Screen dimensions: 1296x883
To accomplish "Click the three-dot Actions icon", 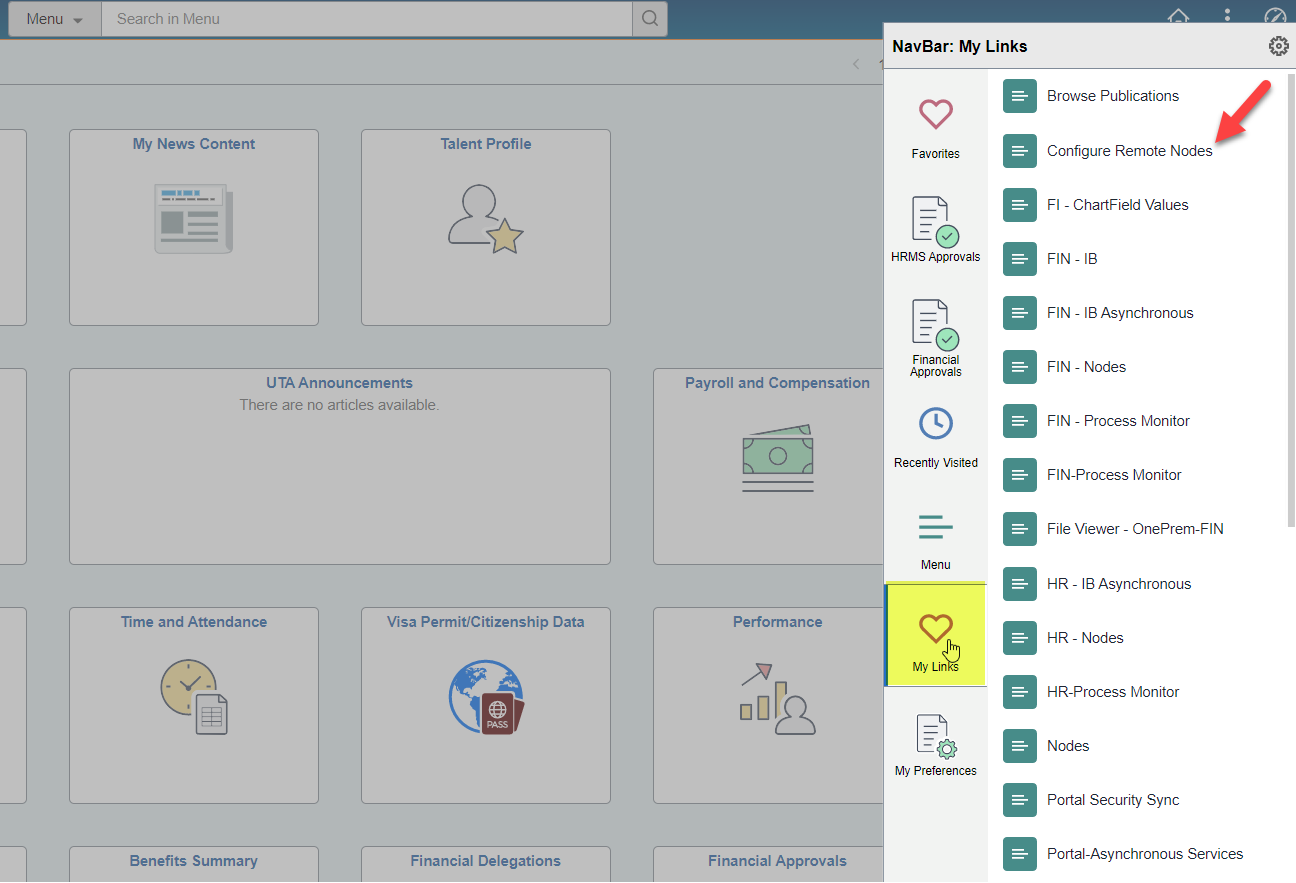I will 1227,16.
